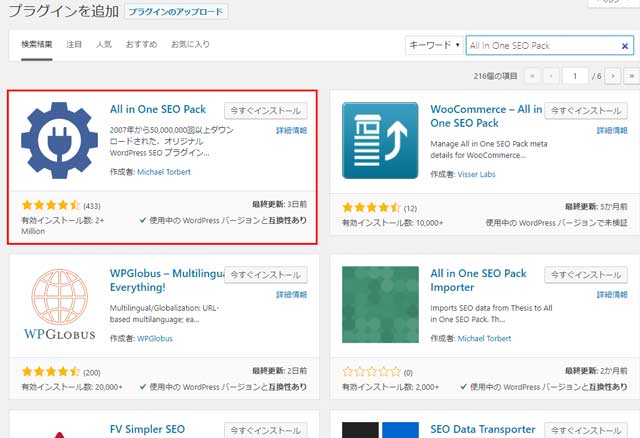Install WPGlobus plugin now

click(266, 275)
